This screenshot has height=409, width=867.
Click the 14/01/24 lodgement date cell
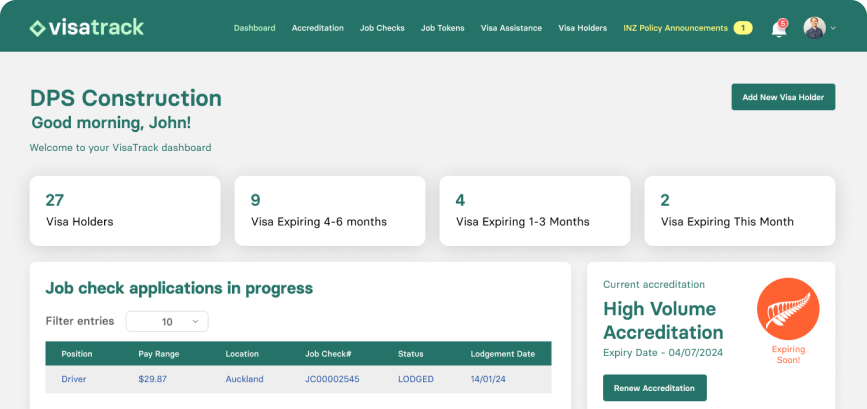coord(488,379)
